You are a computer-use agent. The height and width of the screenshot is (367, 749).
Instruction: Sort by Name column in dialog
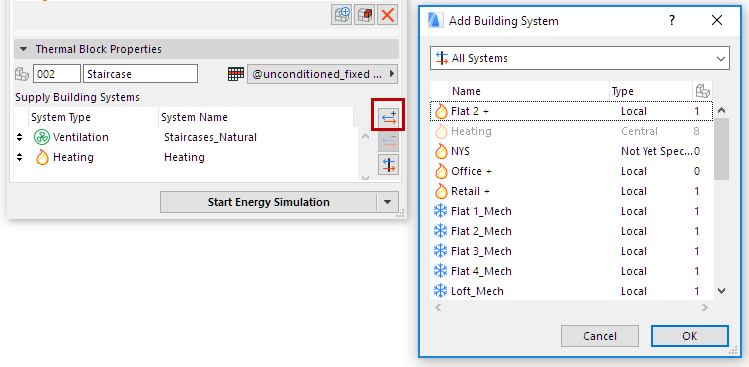(x=529, y=91)
